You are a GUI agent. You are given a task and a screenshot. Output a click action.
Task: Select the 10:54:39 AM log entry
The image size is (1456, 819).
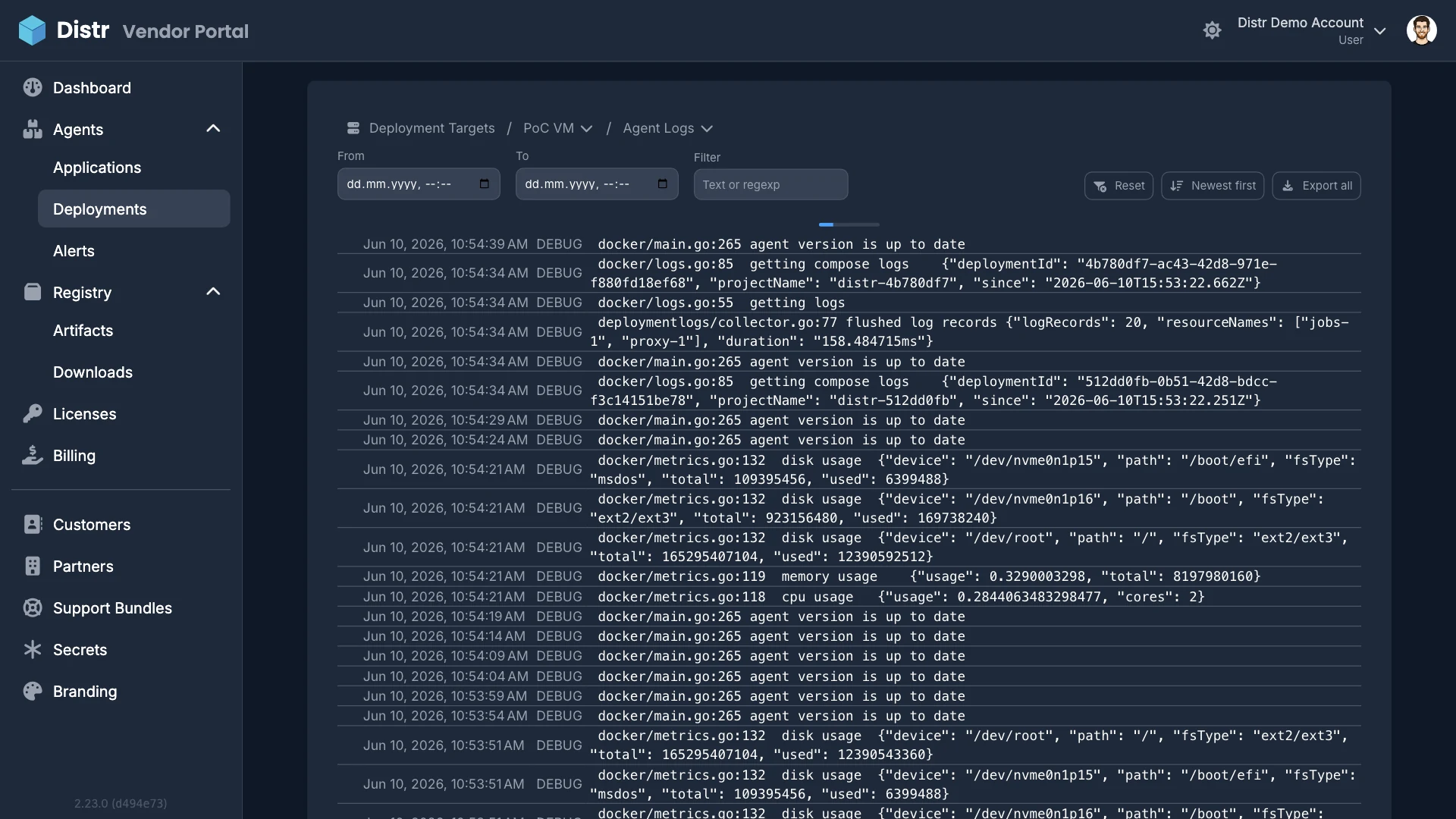point(849,244)
